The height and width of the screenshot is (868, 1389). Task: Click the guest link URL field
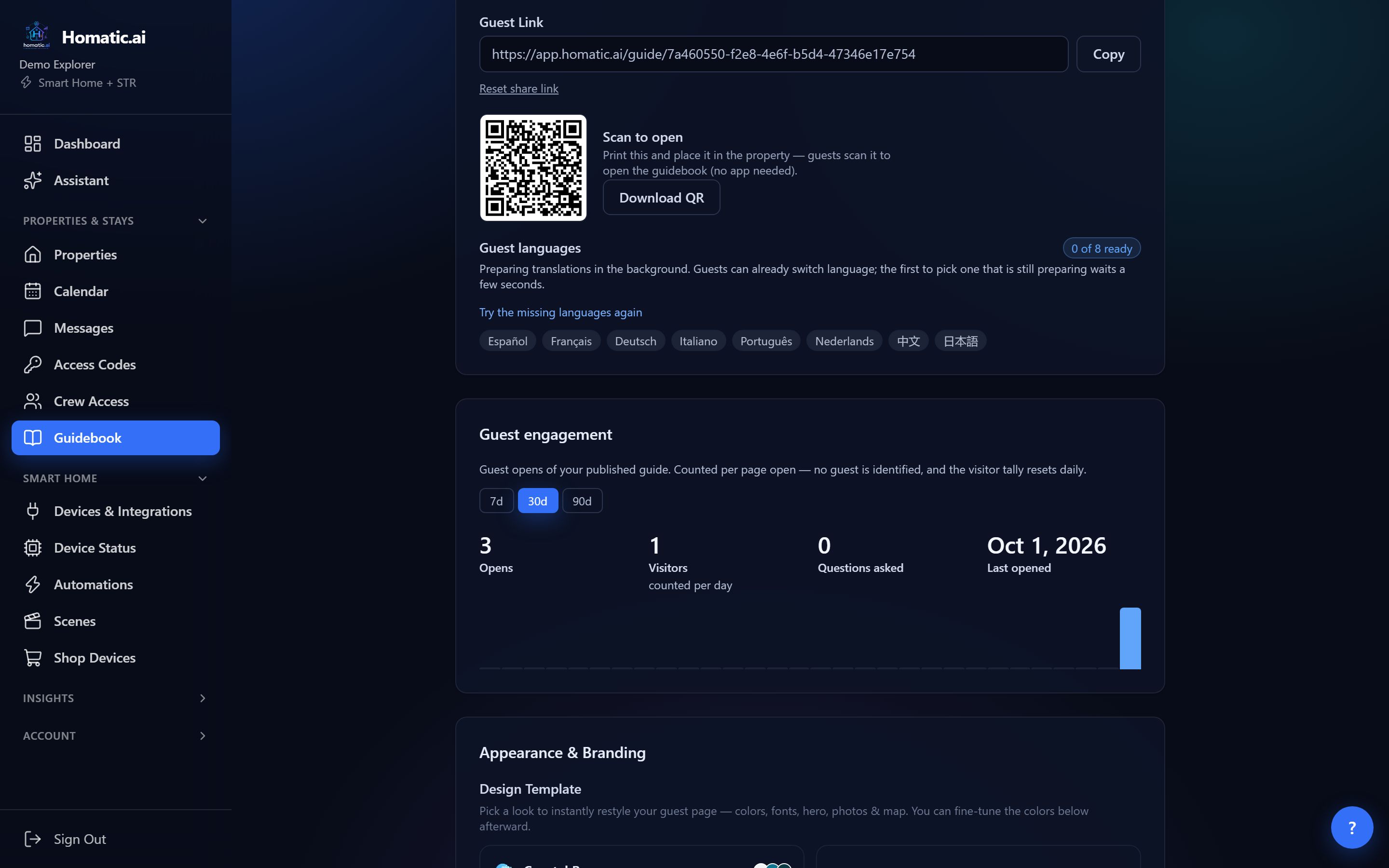point(774,54)
